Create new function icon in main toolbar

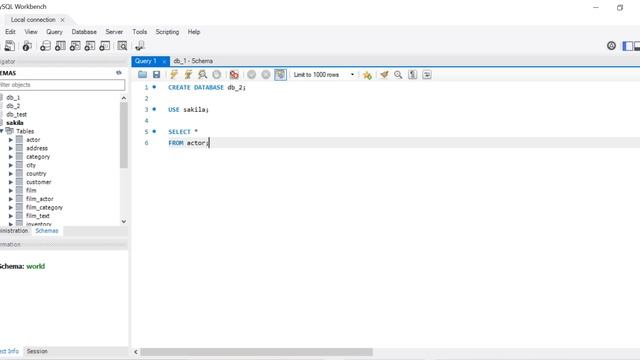[104, 46]
